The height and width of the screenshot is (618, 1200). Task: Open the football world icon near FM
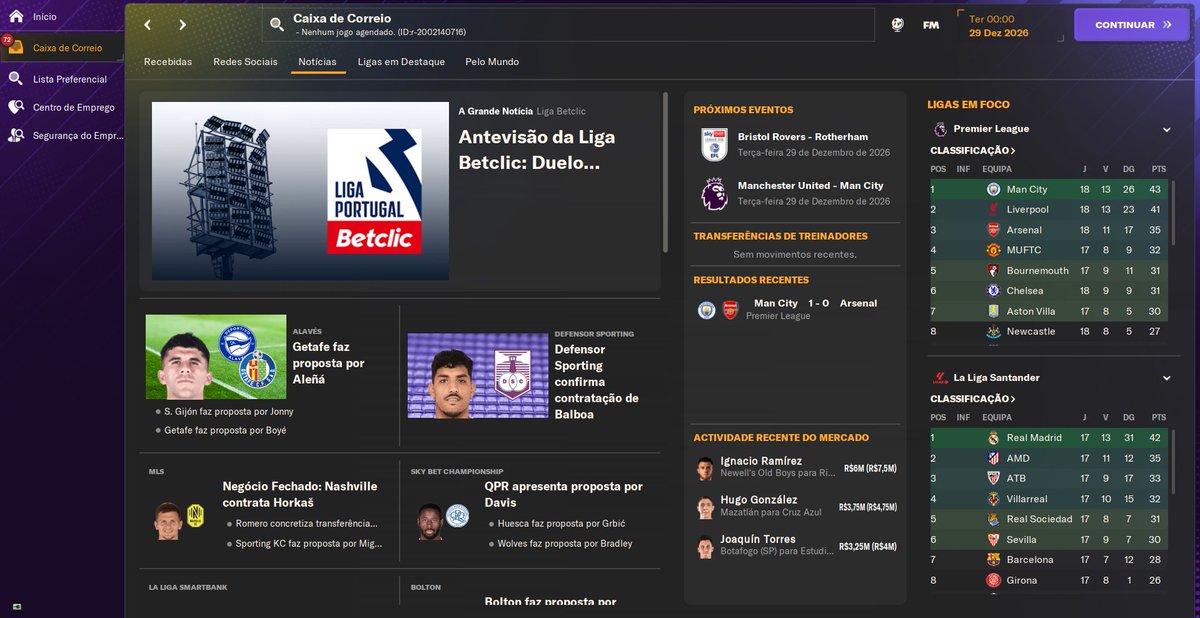point(897,24)
